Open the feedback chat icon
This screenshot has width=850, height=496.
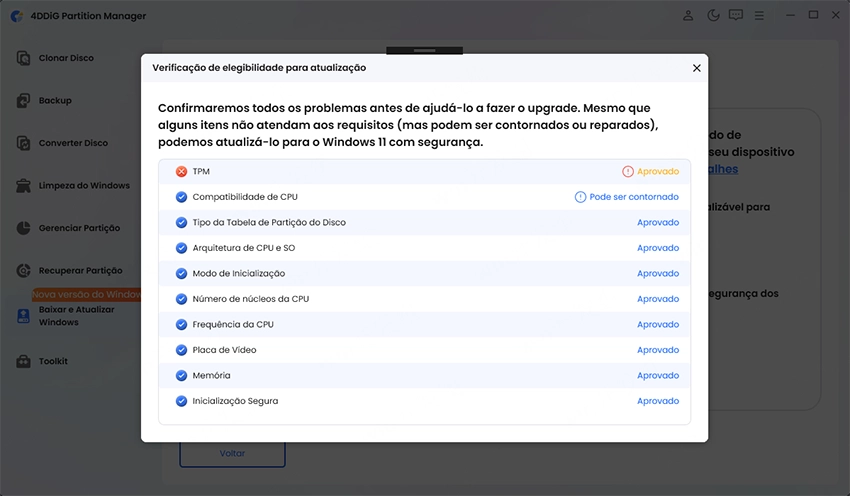[736, 15]
